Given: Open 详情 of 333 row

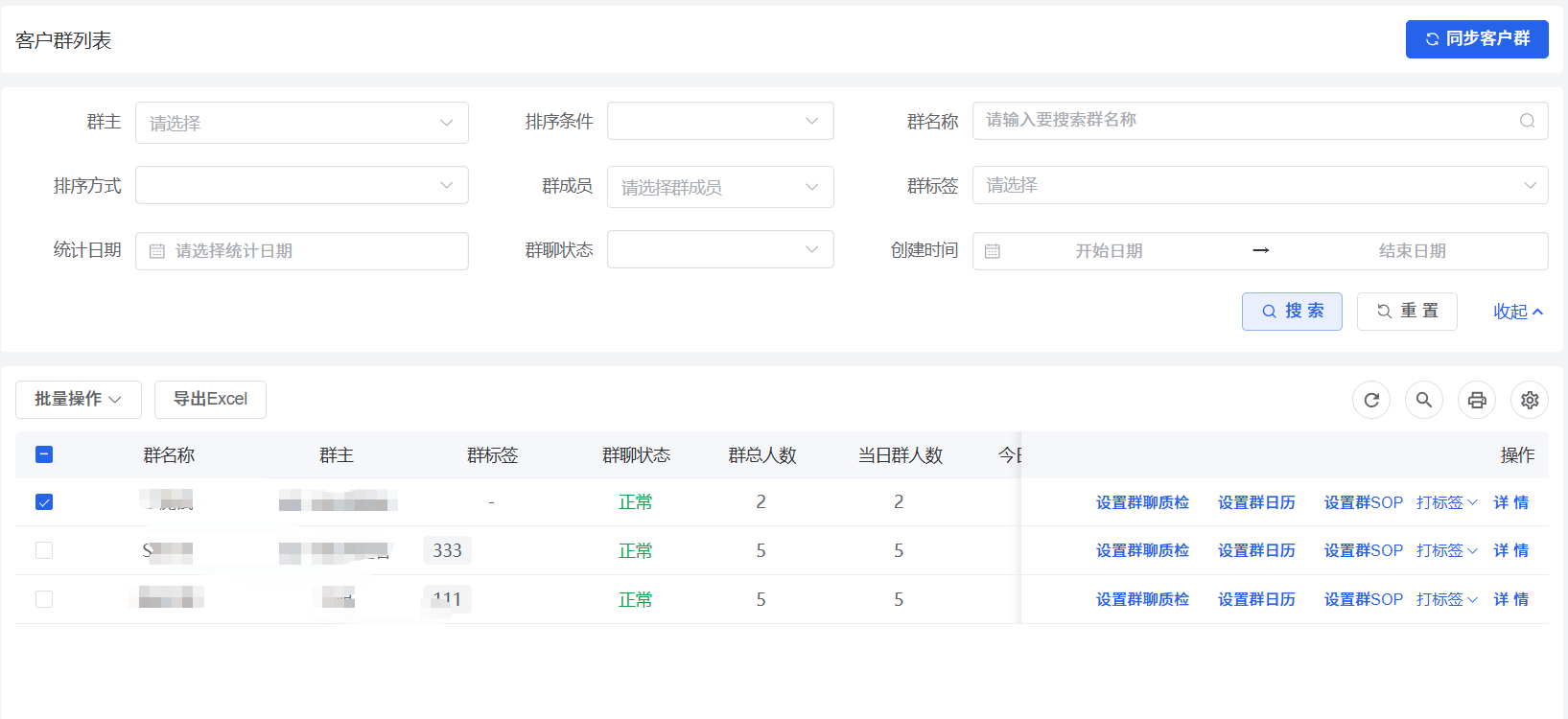Looking at the screenshot, I should coord(1510,550).
